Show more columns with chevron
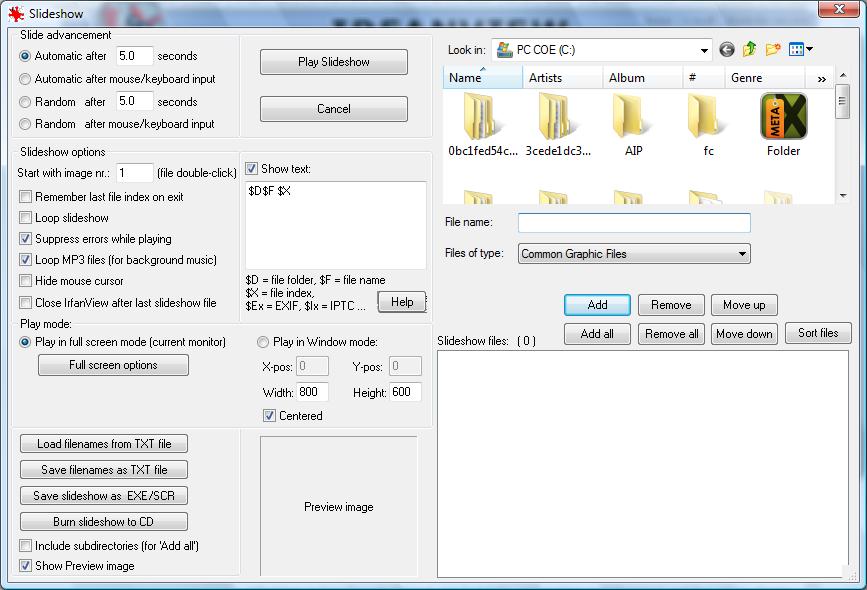The height and width of the screenshot is (590, 867). click(x=822, y=79)
